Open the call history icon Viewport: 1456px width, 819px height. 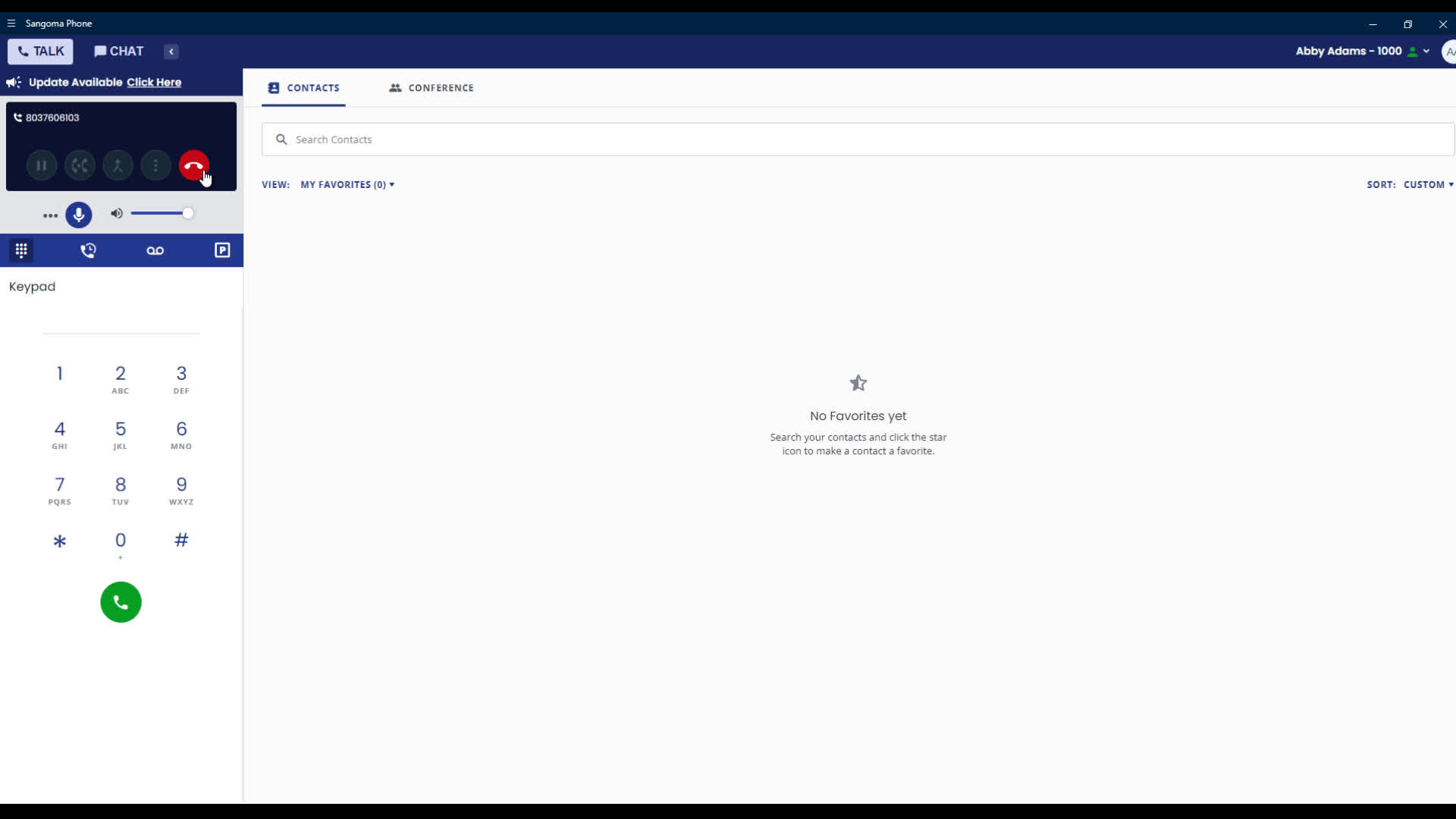tap(89, 250)
